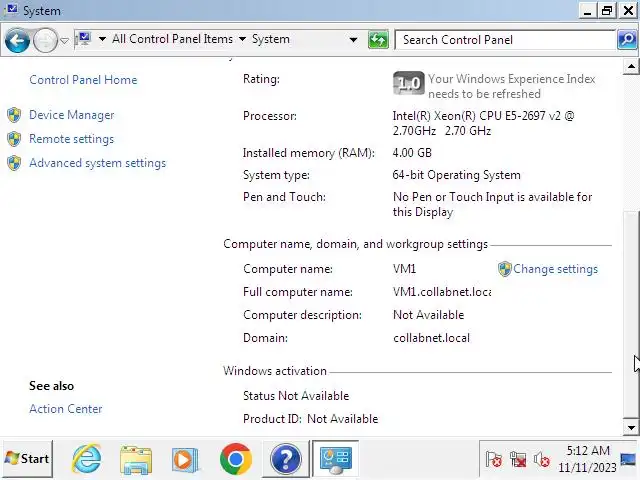Select Product ID: Not Available text
This screenshot has width=640, height=480.
(x=310, y=419)
